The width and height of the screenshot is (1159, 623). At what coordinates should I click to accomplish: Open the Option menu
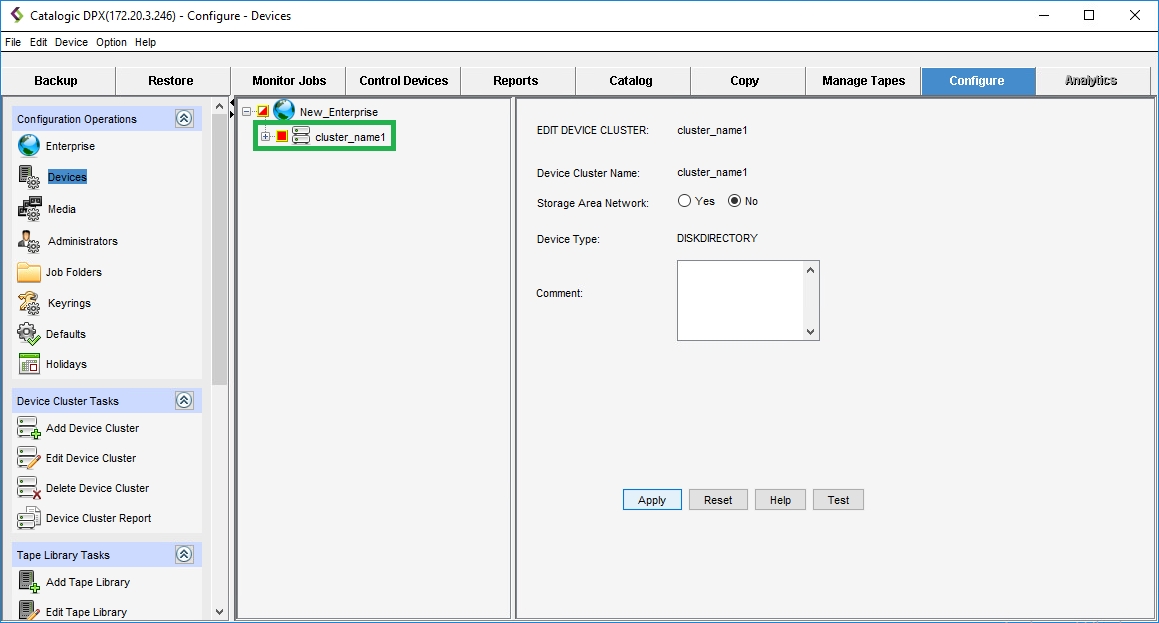coord(111,42)
